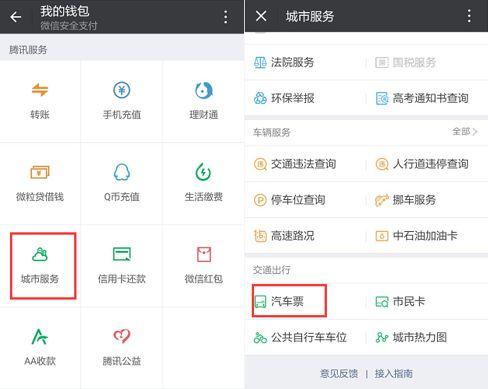
Task: Tap the 中石油加油卡 text label
Action: tap(425, 236)
